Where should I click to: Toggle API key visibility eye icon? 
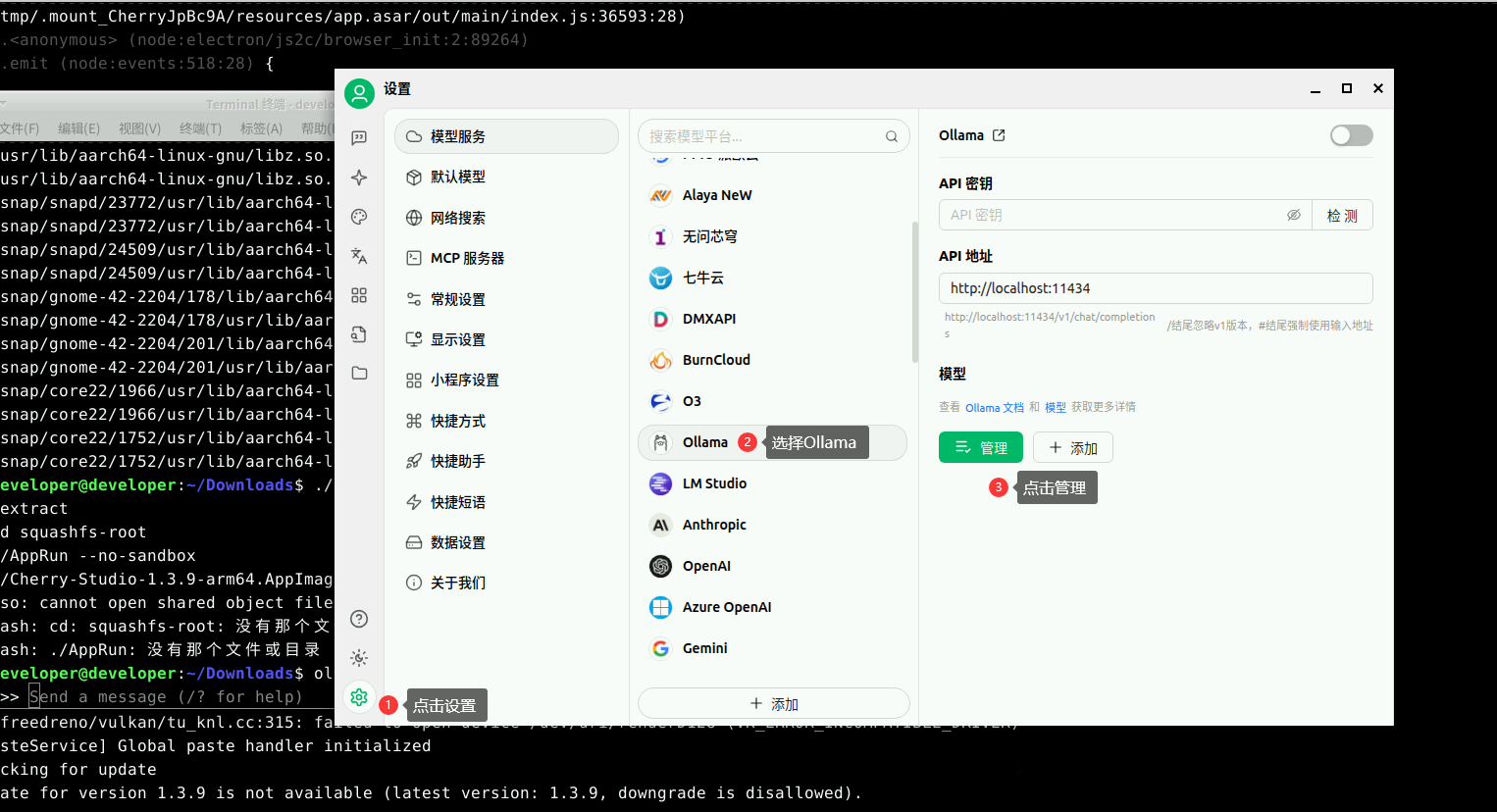[x=1294, y=215]
